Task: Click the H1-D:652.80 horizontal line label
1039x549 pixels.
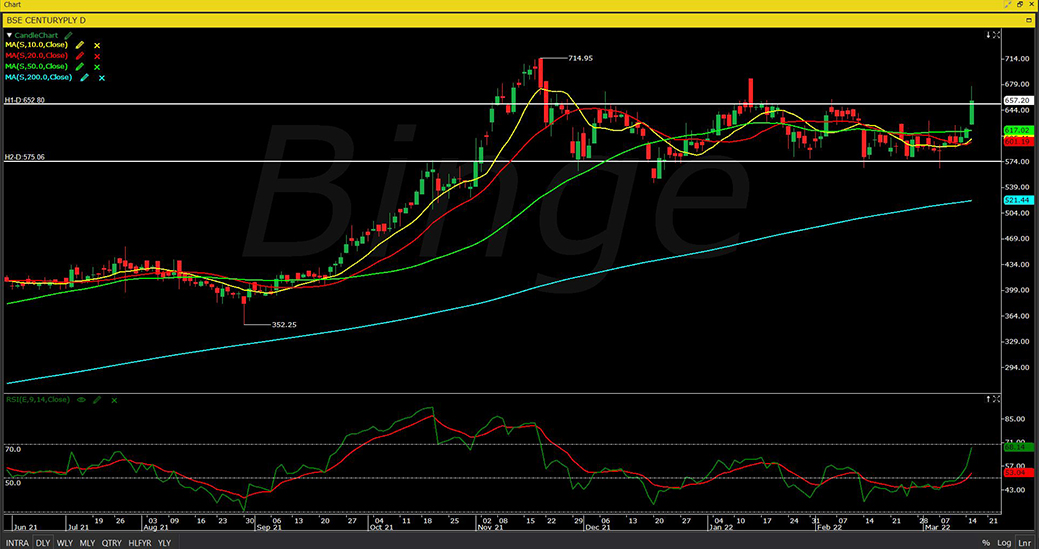Action: [x=24, y=100]
